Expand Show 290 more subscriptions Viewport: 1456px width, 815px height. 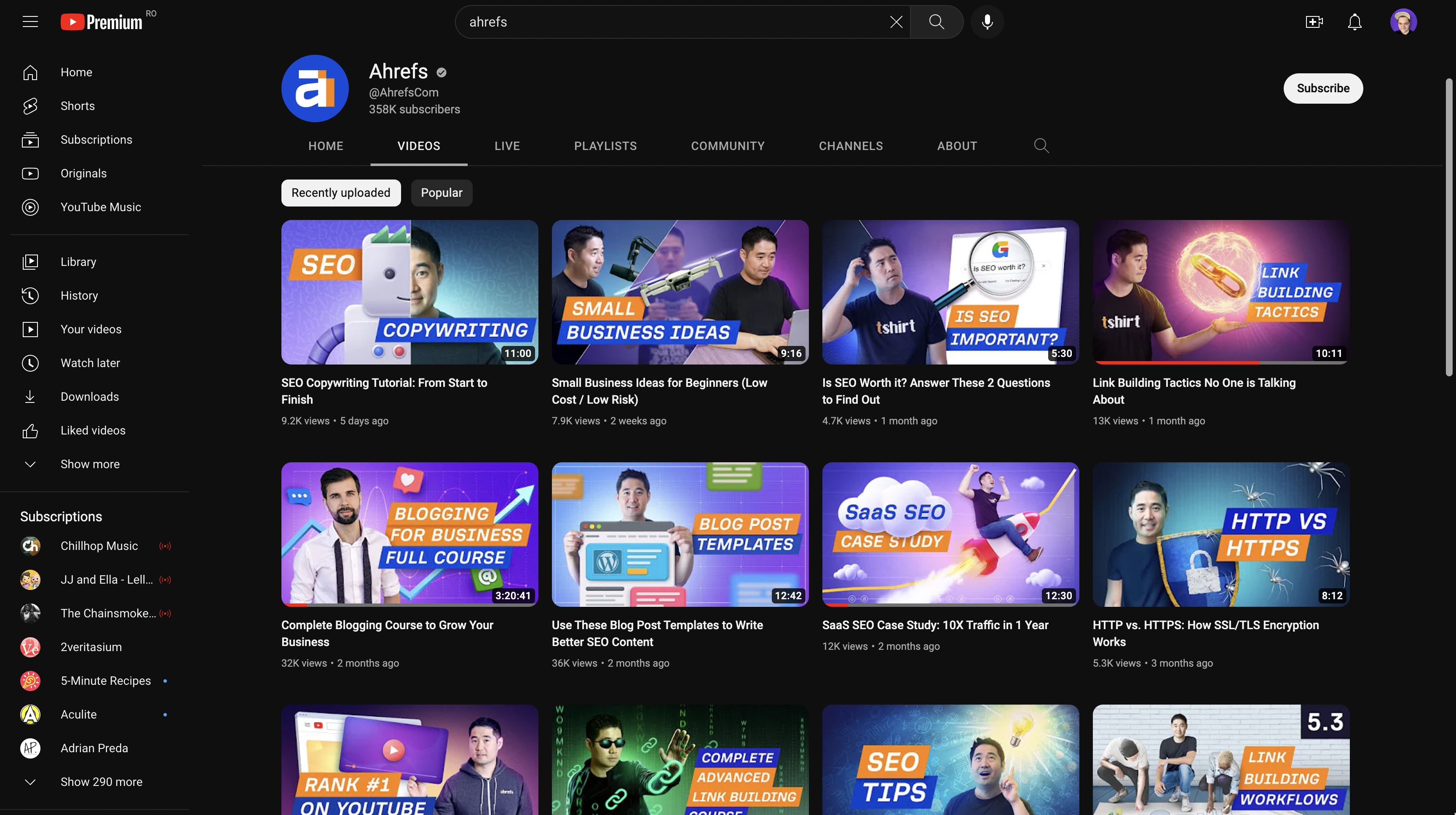[x=101, y=782]
